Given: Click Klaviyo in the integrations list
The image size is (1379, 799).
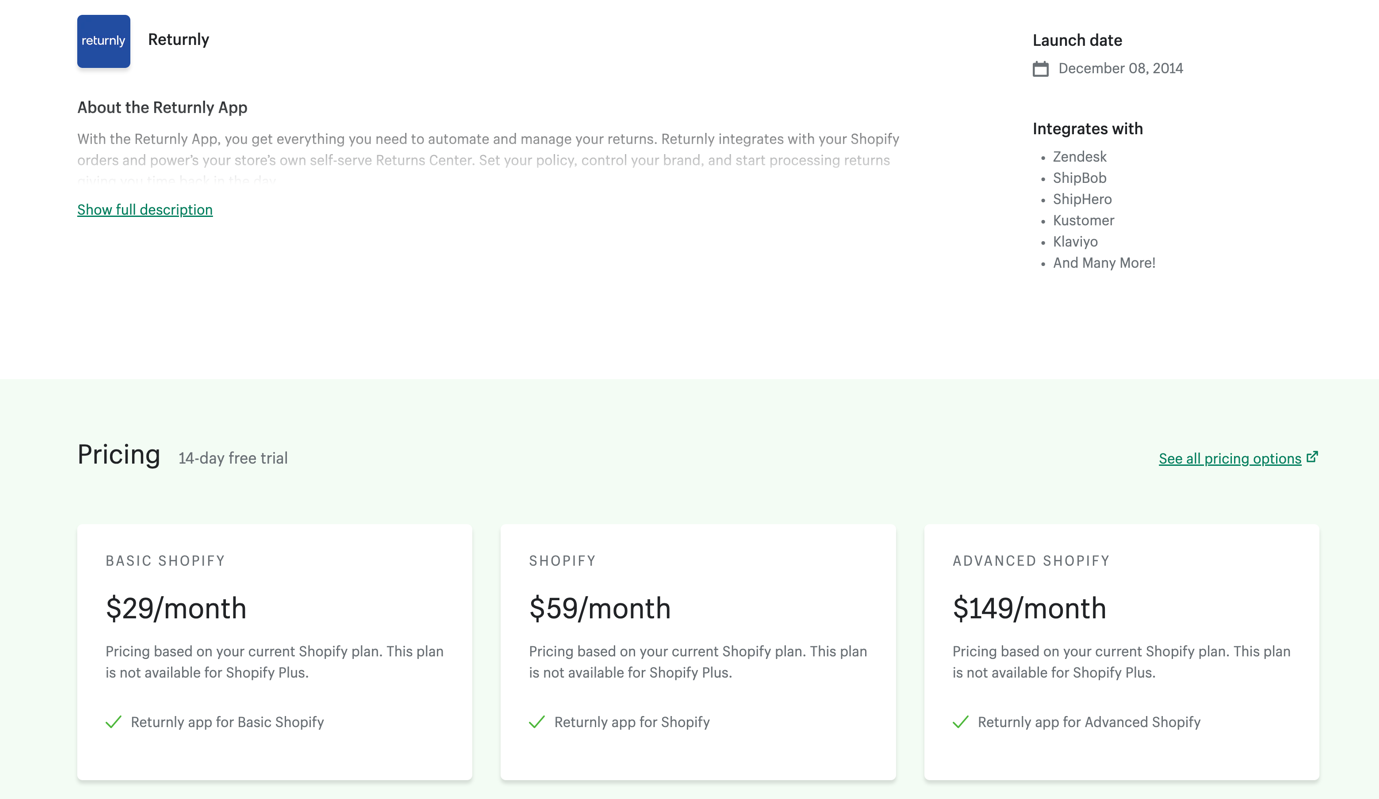Looking at the screenshot, I should 1075,242.
